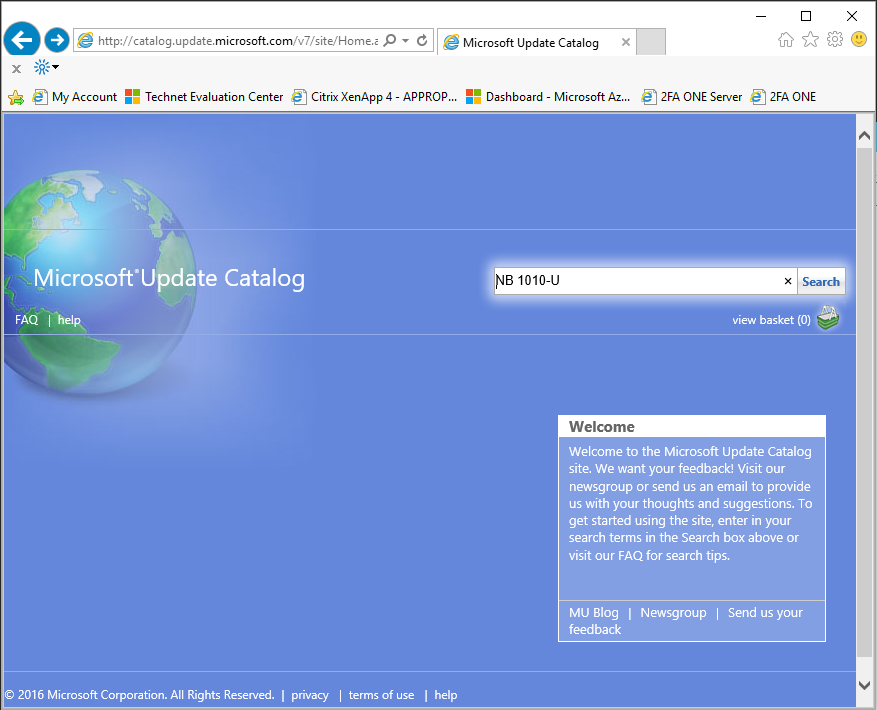Viewport: 877px width, 710px height.
Task: Close the Microsoft Update Catalog tab
Action: (x=626, y=42)
